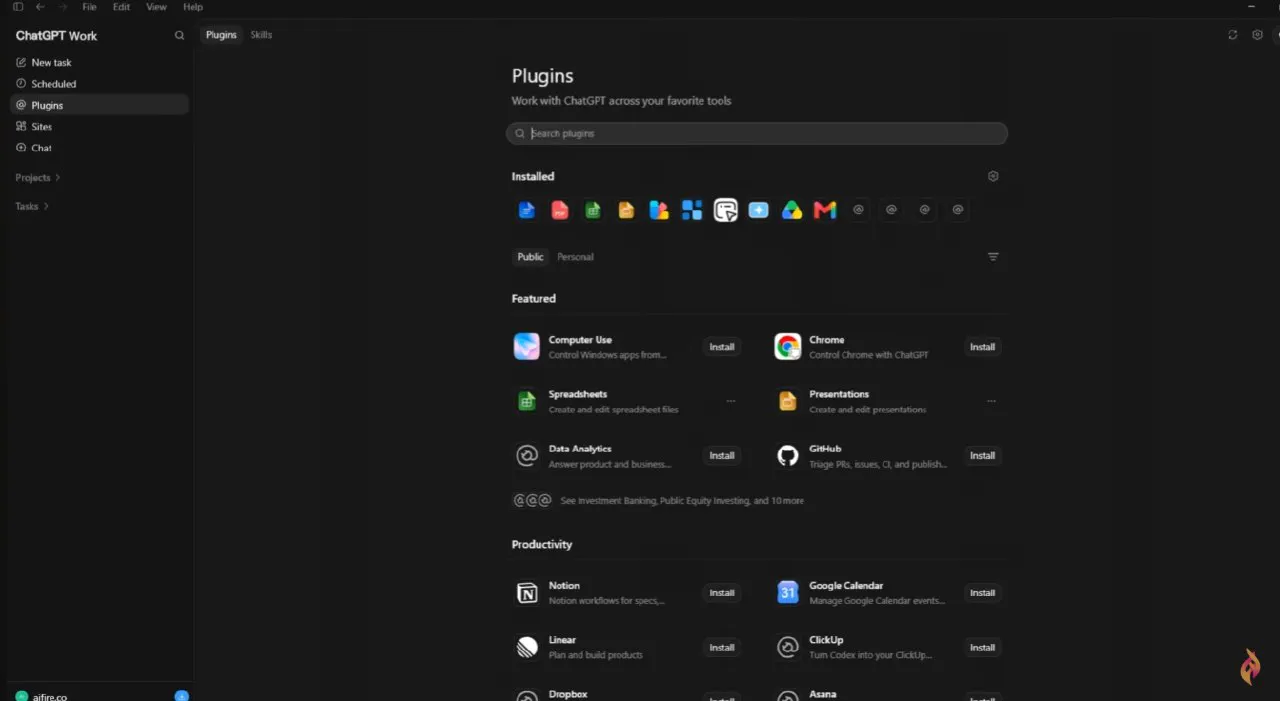Go forward with the right arrow
The image size is (1280, 701).
(x=63, y=7)
